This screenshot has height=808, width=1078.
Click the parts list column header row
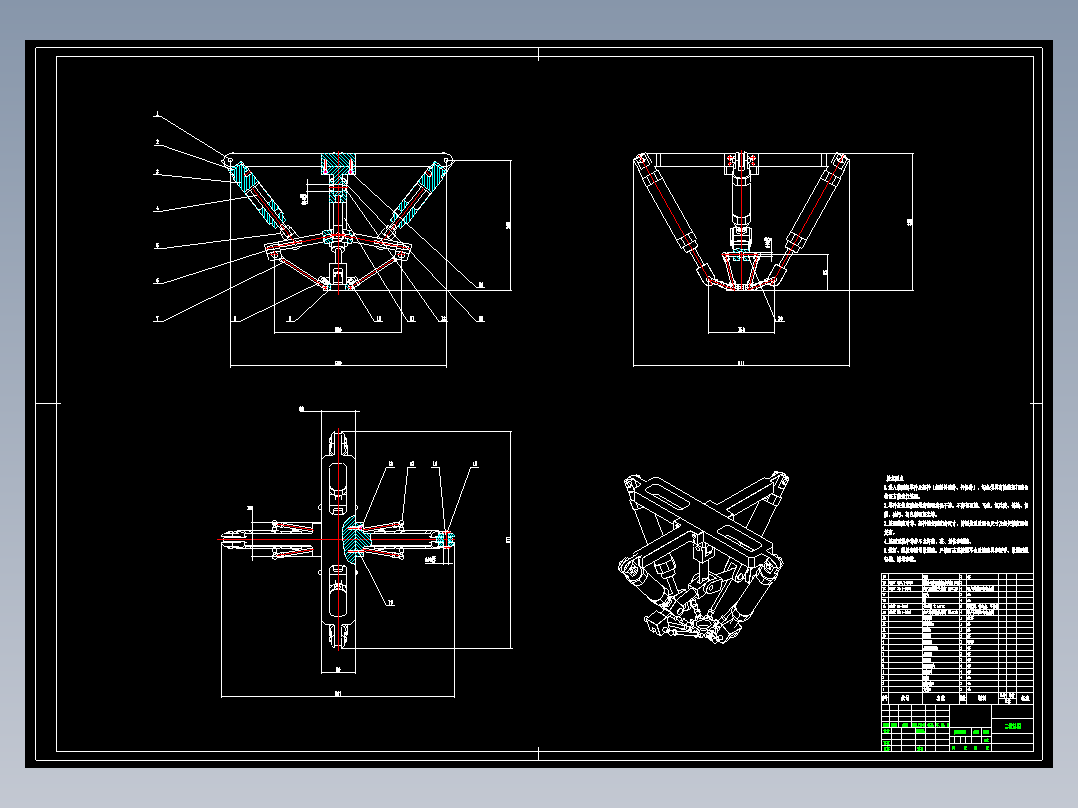(957, 698)
